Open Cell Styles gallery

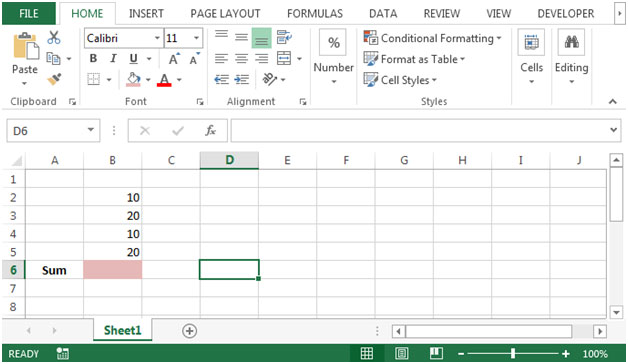pos(400,80)
